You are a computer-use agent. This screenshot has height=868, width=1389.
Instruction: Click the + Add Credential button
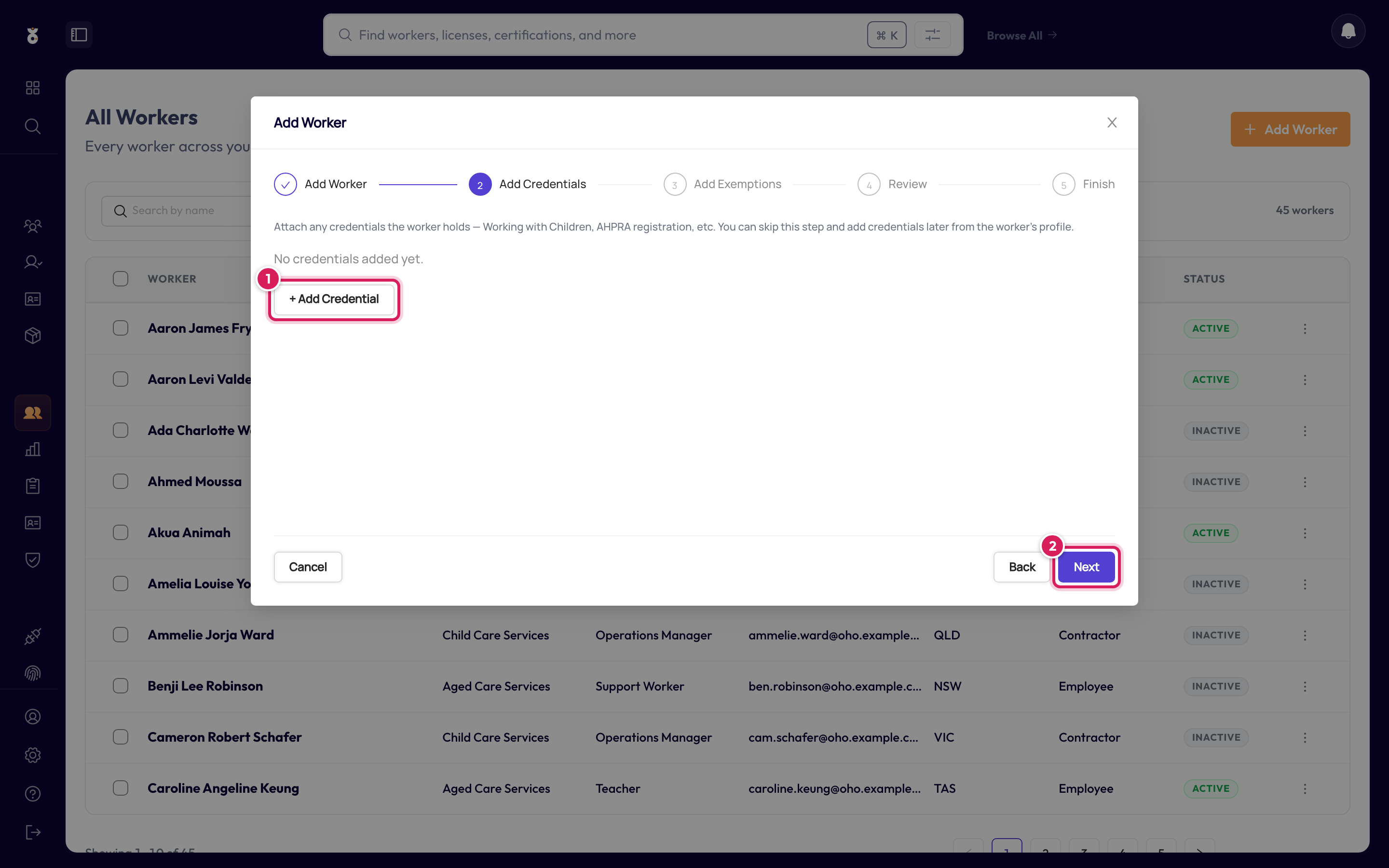(334, 299)
